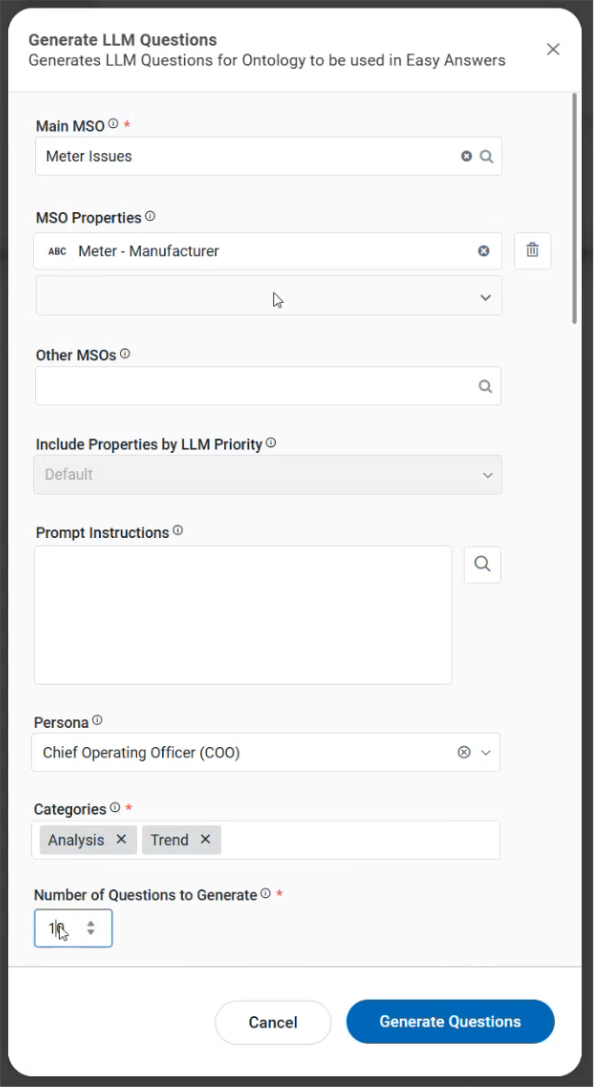Viewport: 594px width, 1088px height.
Task: Remove the Trend category tag
Action: (x=205, y=840)
